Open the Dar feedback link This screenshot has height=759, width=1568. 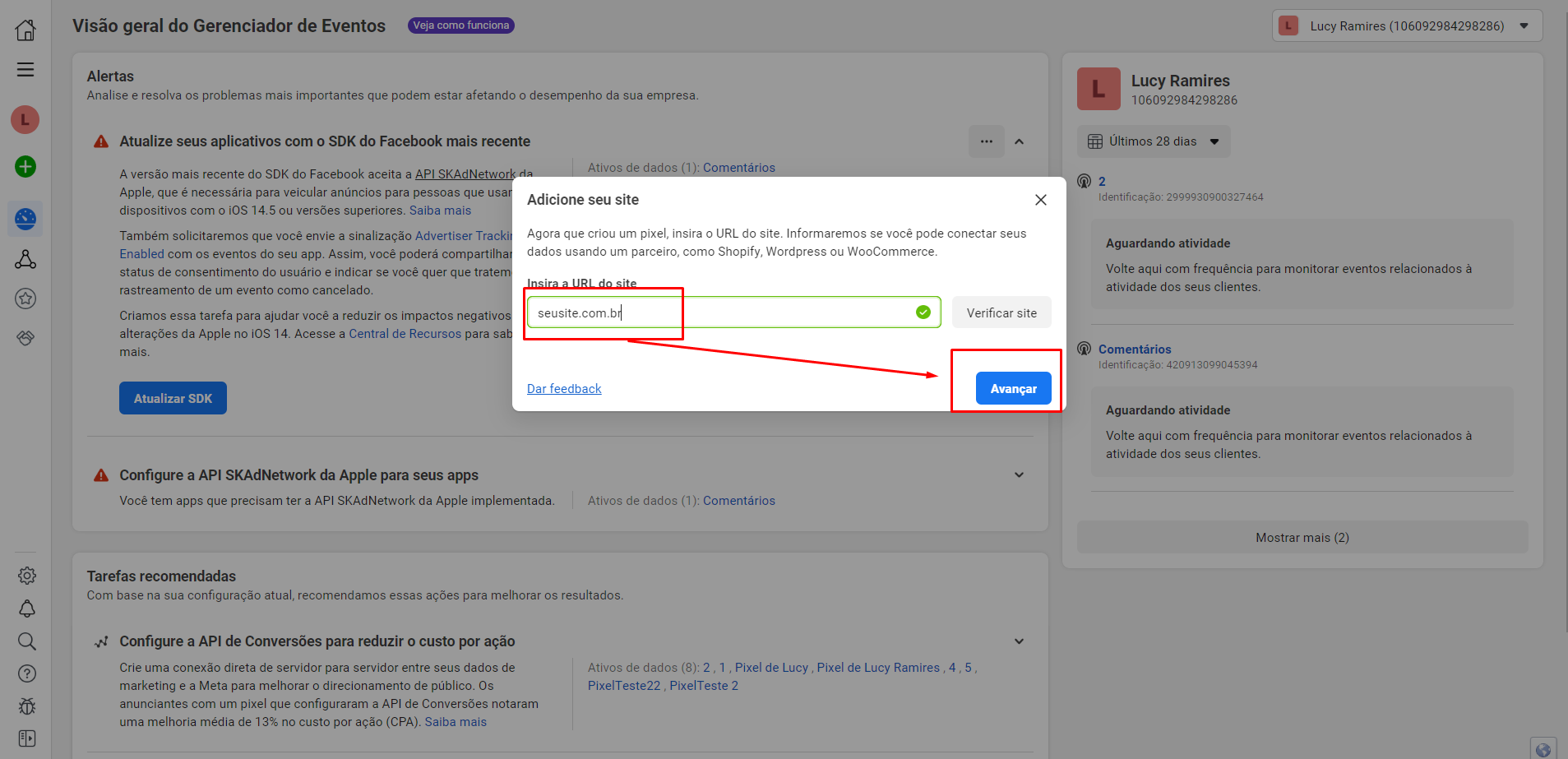point(564,389)
